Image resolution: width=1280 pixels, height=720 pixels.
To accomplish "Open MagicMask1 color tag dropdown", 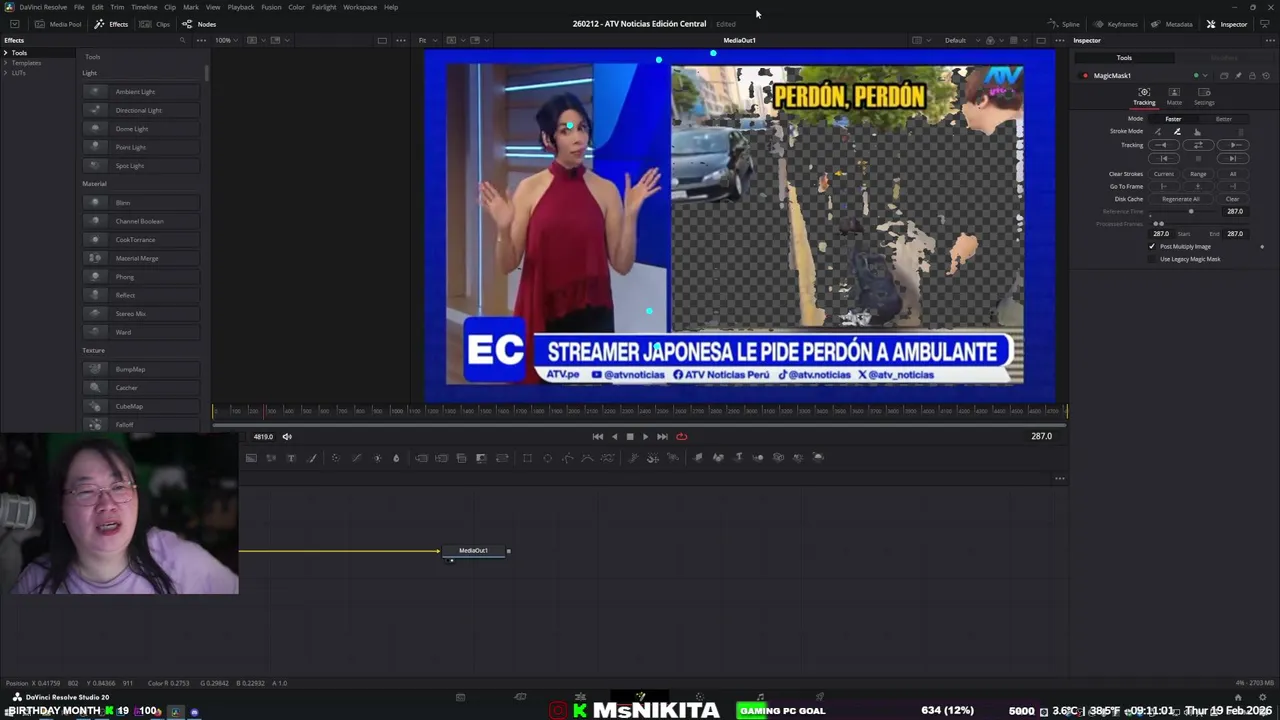I will [x=1198, y=76].
